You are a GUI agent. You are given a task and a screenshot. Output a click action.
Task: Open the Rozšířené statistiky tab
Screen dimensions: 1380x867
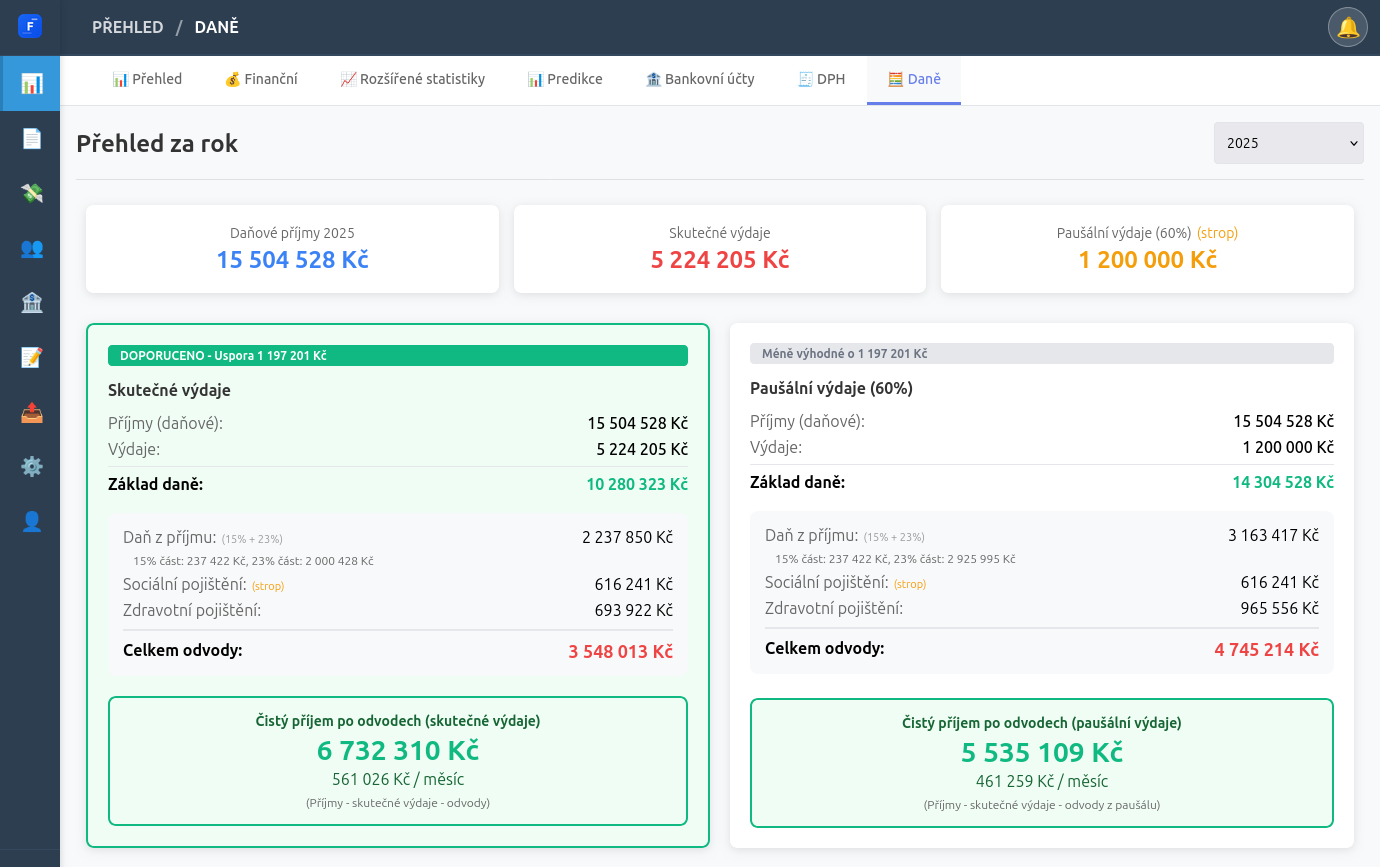coord(412,79)
